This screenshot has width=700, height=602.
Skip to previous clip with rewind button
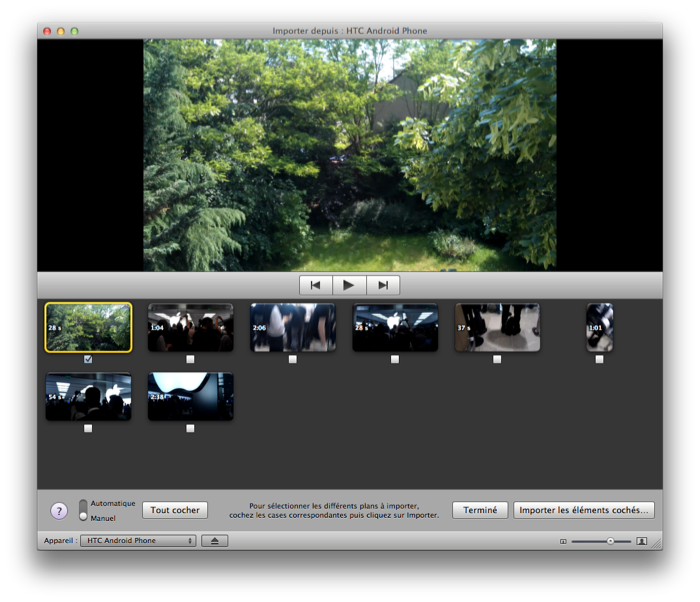pyautogui.click(x=315, y=285)
